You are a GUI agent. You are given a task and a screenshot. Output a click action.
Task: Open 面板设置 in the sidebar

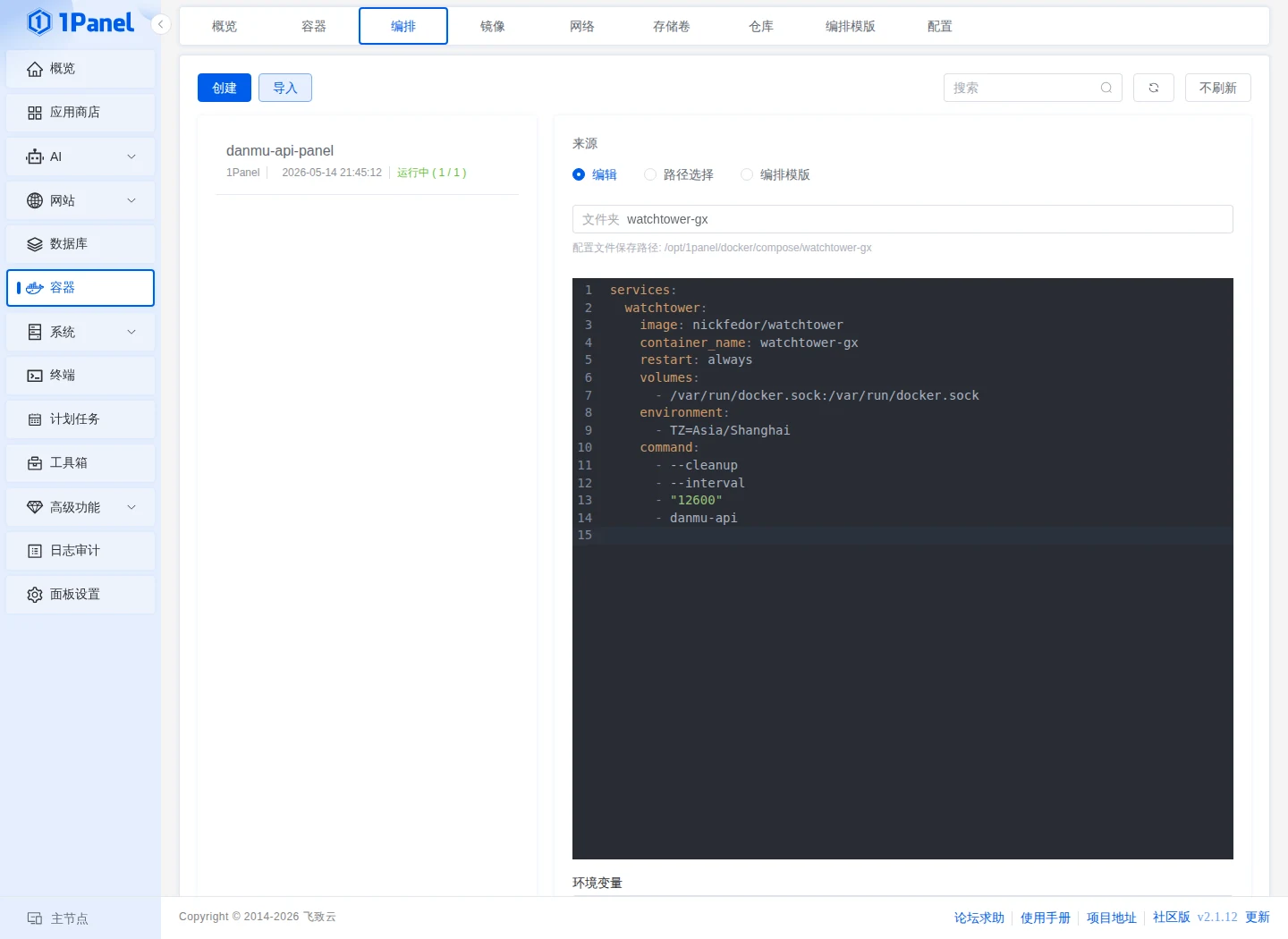point(80,595)
